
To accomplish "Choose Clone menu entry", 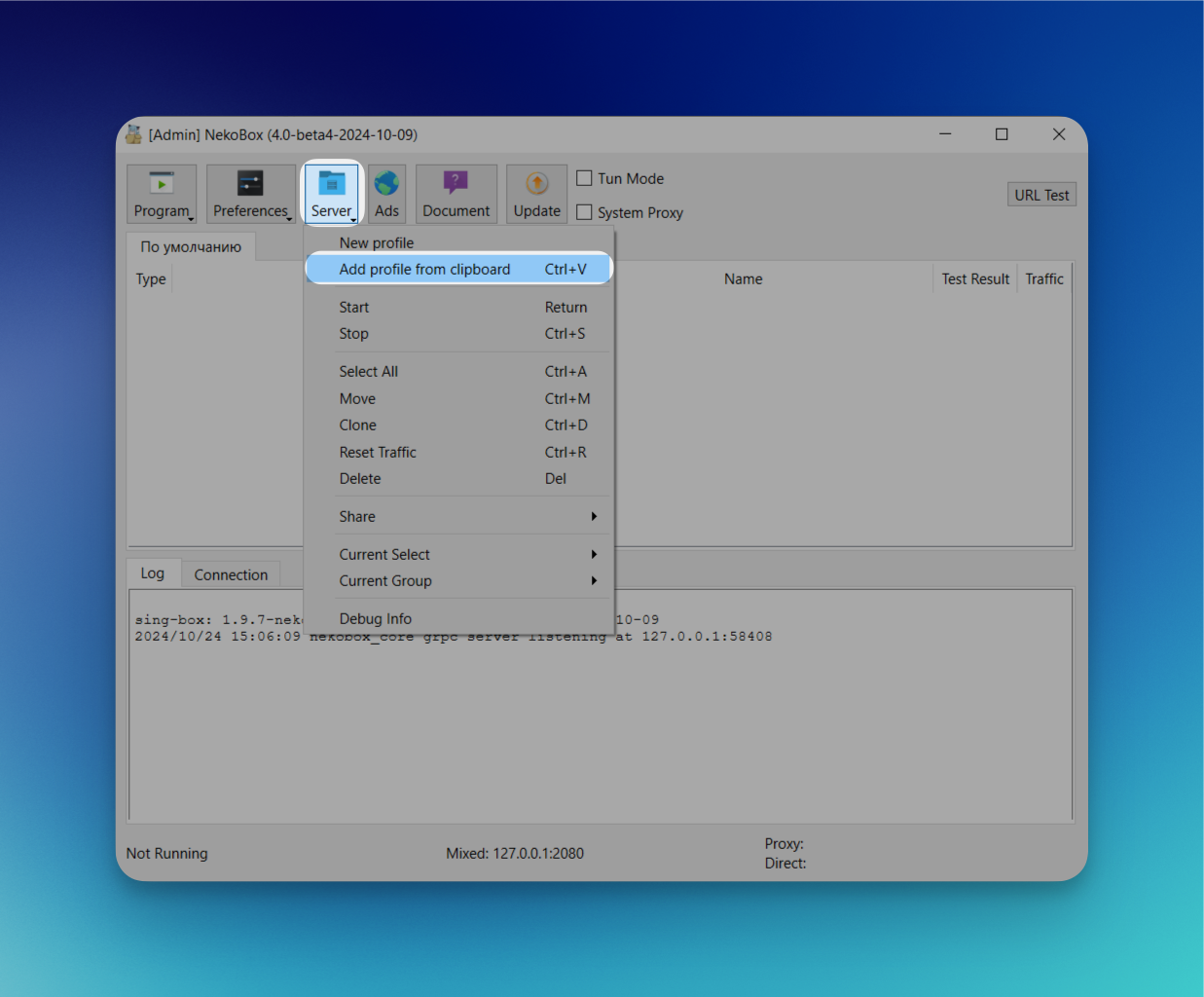I will [458, 425].
